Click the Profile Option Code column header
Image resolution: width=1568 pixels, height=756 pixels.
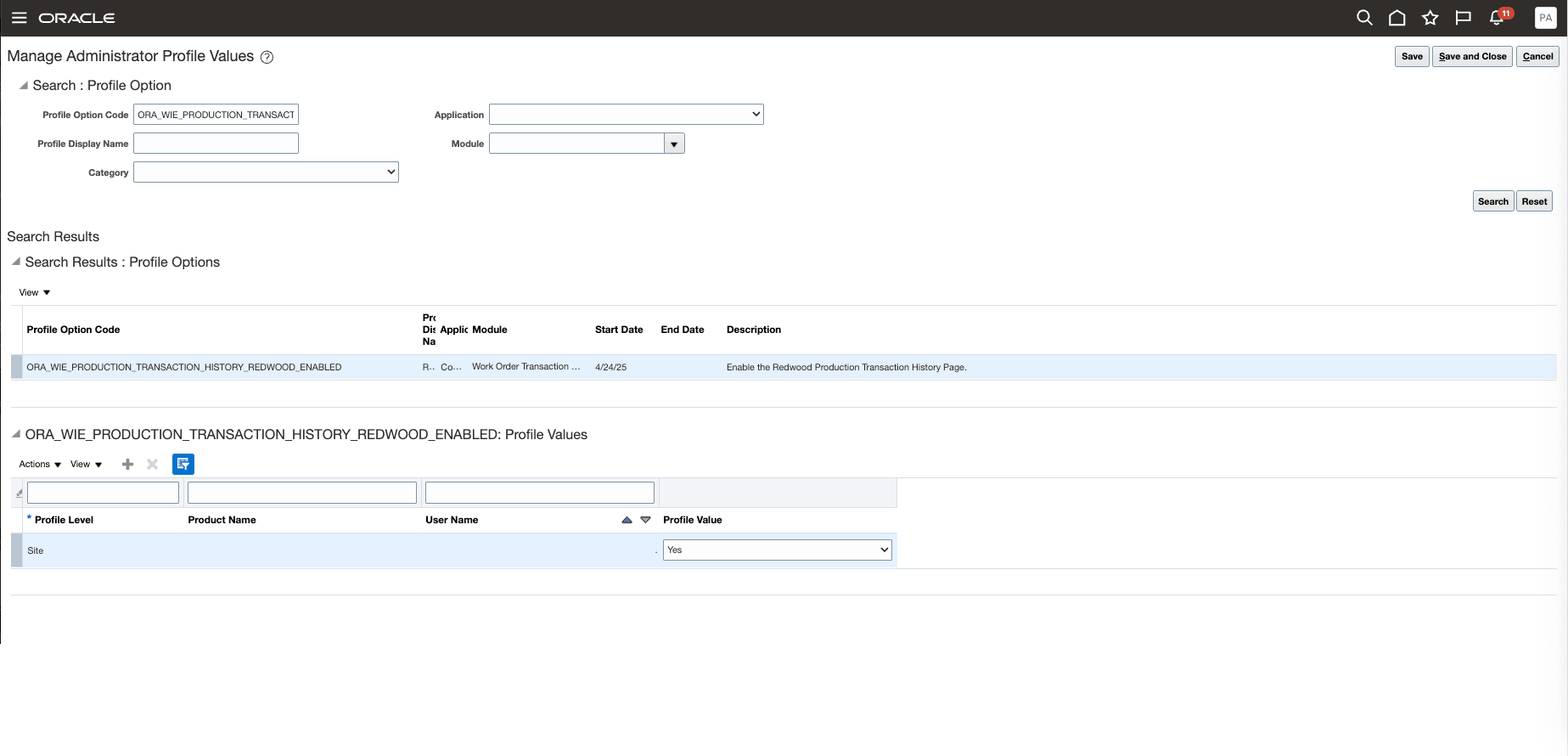(x=73, y=330)
